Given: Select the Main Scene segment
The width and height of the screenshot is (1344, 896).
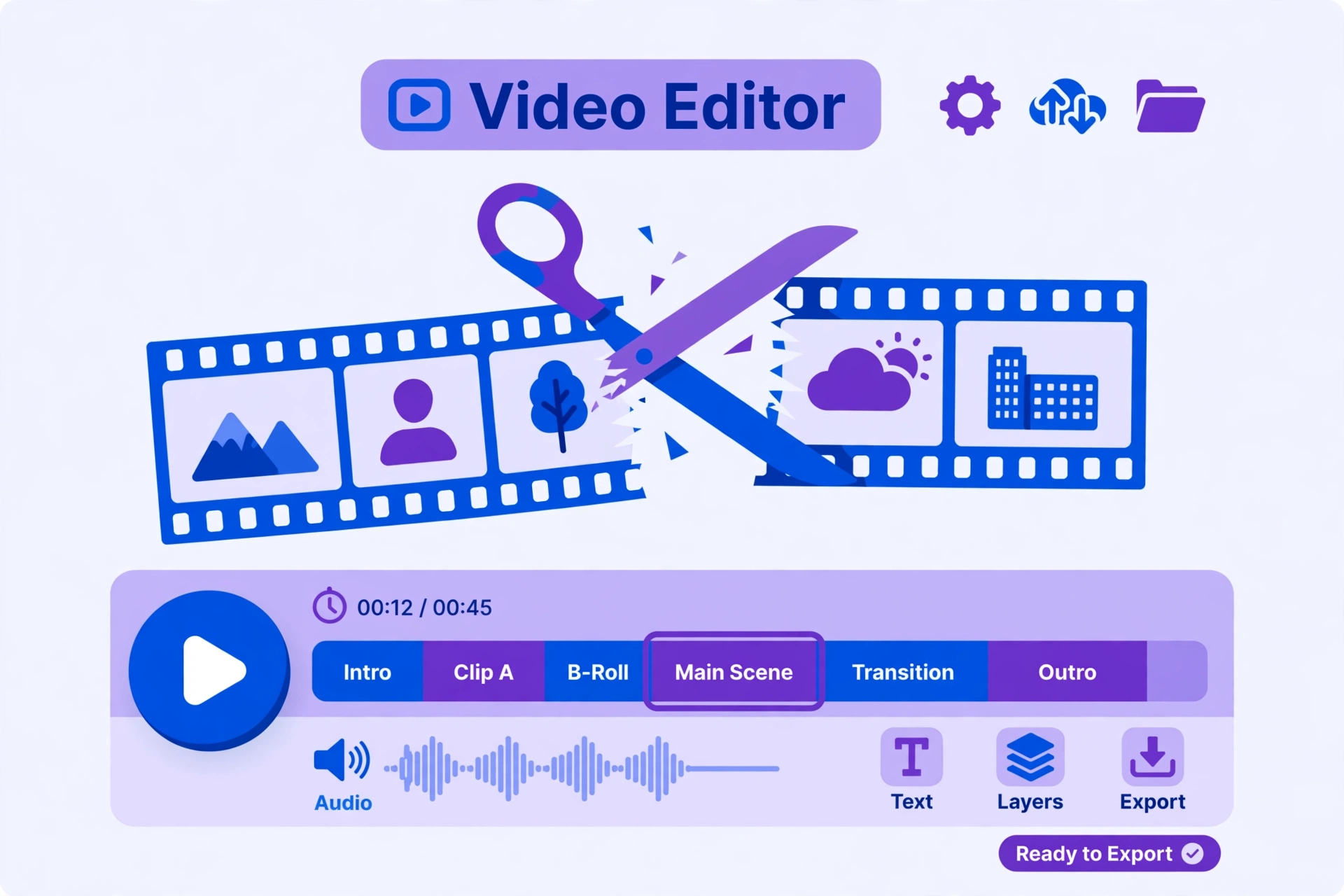Looking at the screenshot, I should tap(734, 671).
